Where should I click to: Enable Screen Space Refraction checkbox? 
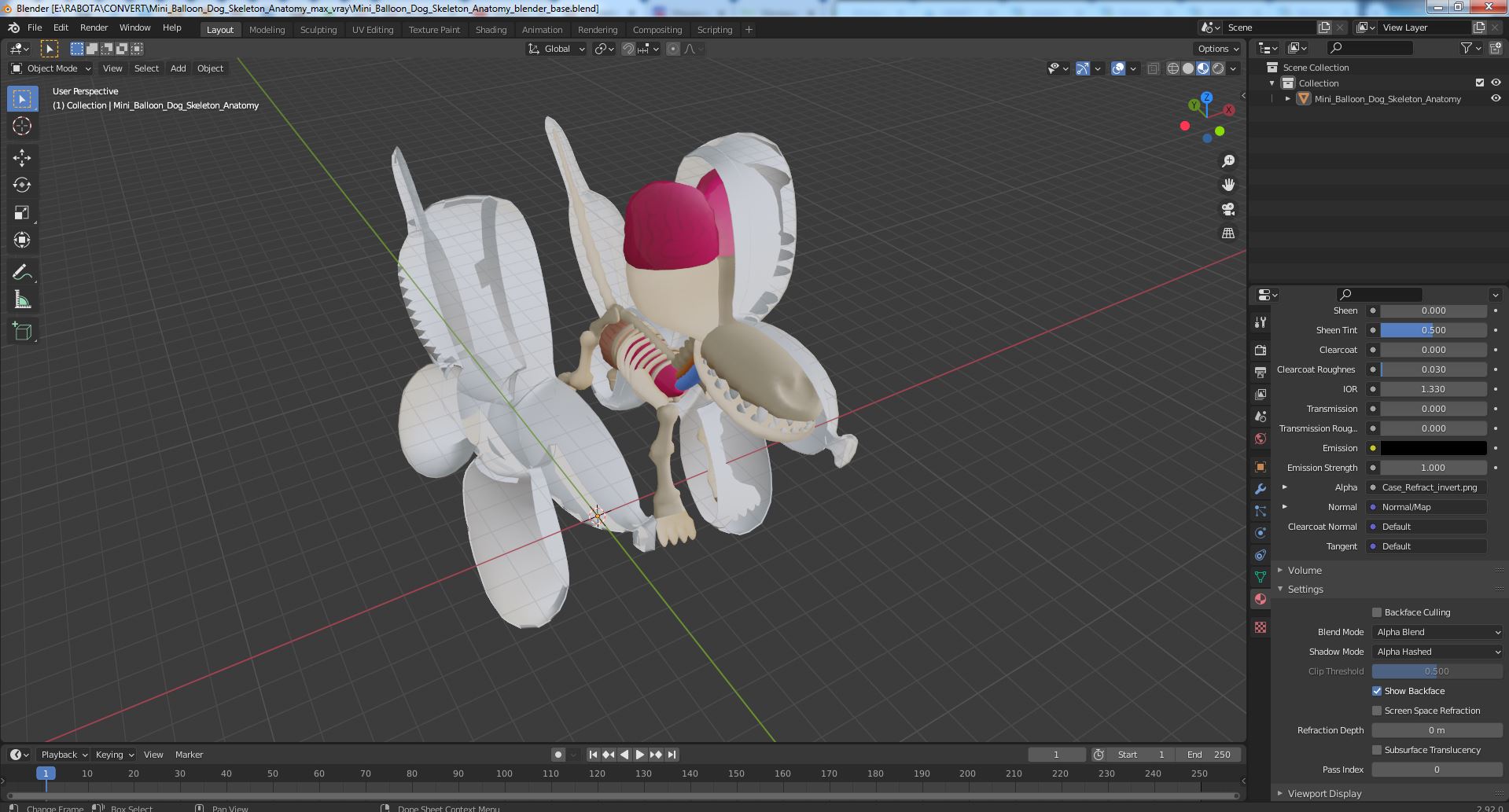pyautogui.click(x=1377, y=711)
